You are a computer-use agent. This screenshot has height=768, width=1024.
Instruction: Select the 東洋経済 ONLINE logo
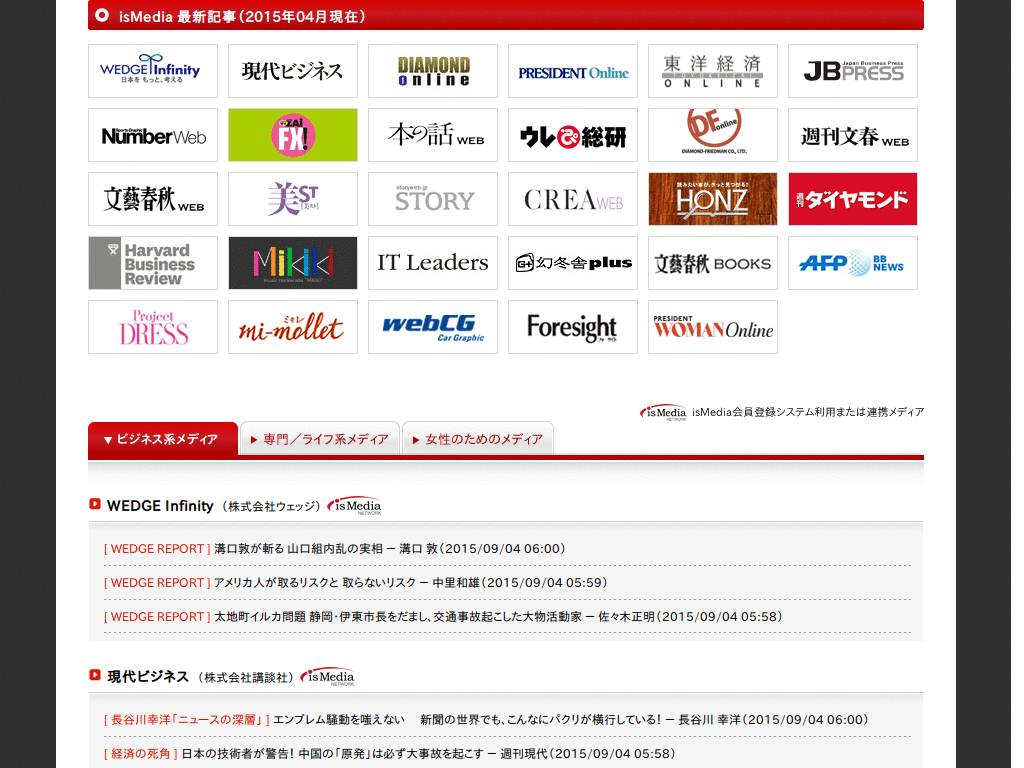tap(712, 71)
